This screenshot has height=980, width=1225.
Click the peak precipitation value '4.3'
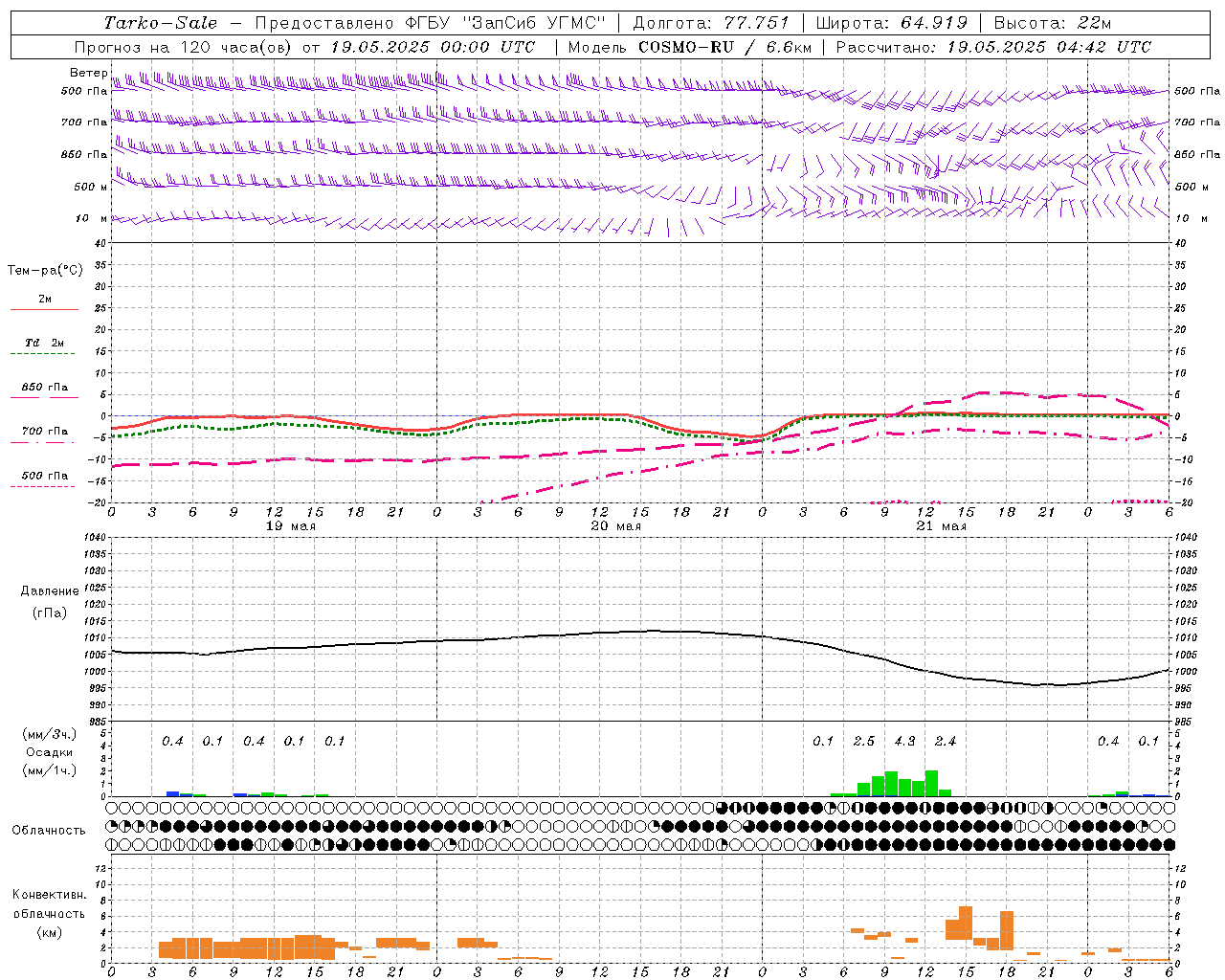click(904, 741)
